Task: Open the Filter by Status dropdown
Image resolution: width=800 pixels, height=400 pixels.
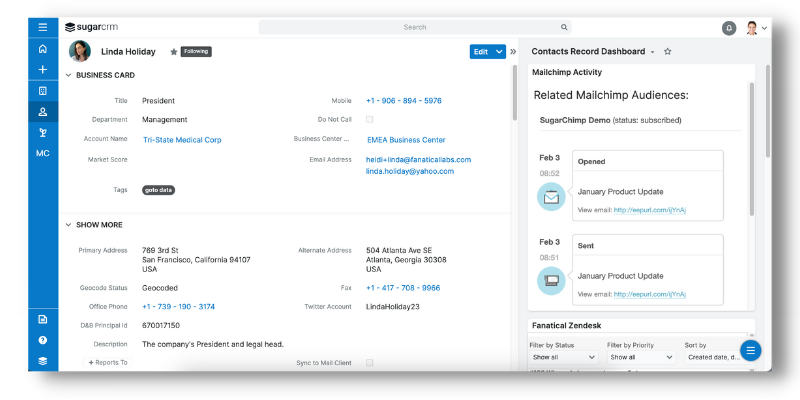Action: pyautogui.click(x=563, y=357)
